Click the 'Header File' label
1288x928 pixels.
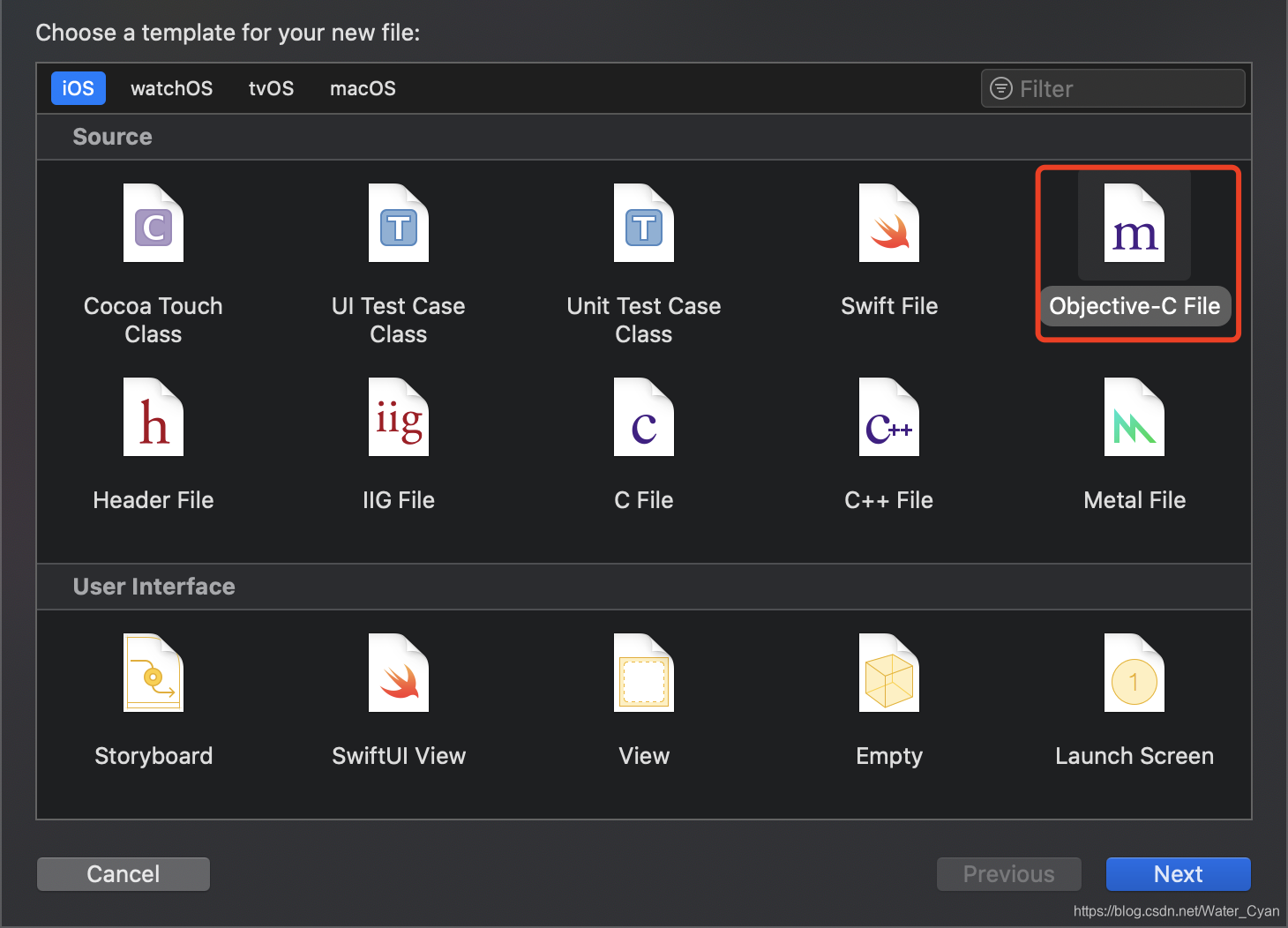click(154, 500)
